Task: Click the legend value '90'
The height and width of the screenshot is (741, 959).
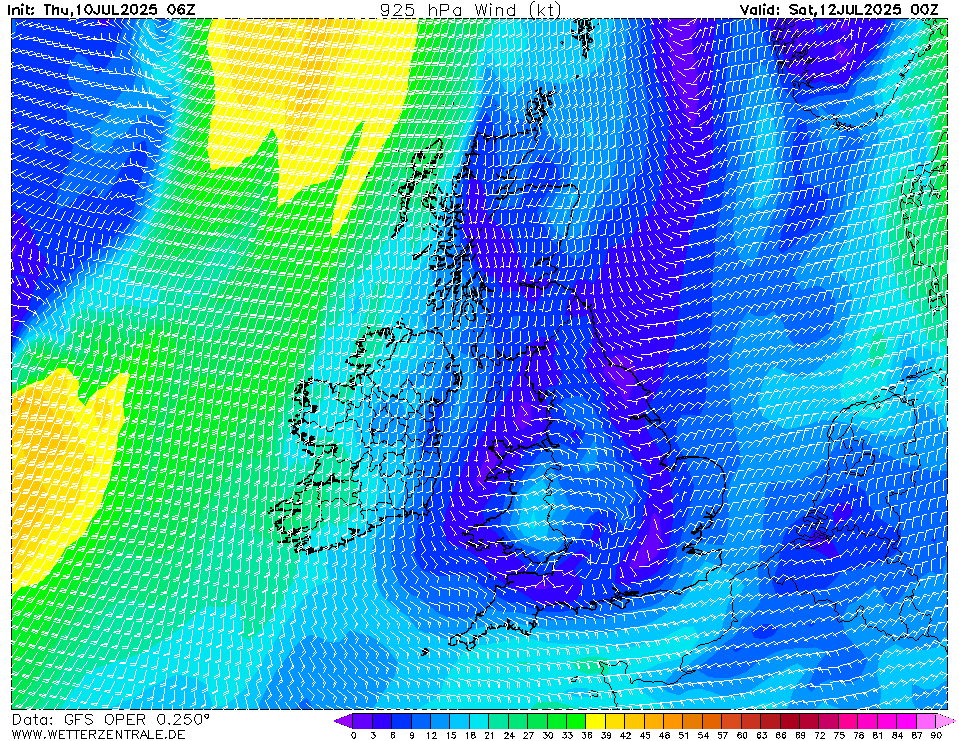Action: (x=936, y=735)
